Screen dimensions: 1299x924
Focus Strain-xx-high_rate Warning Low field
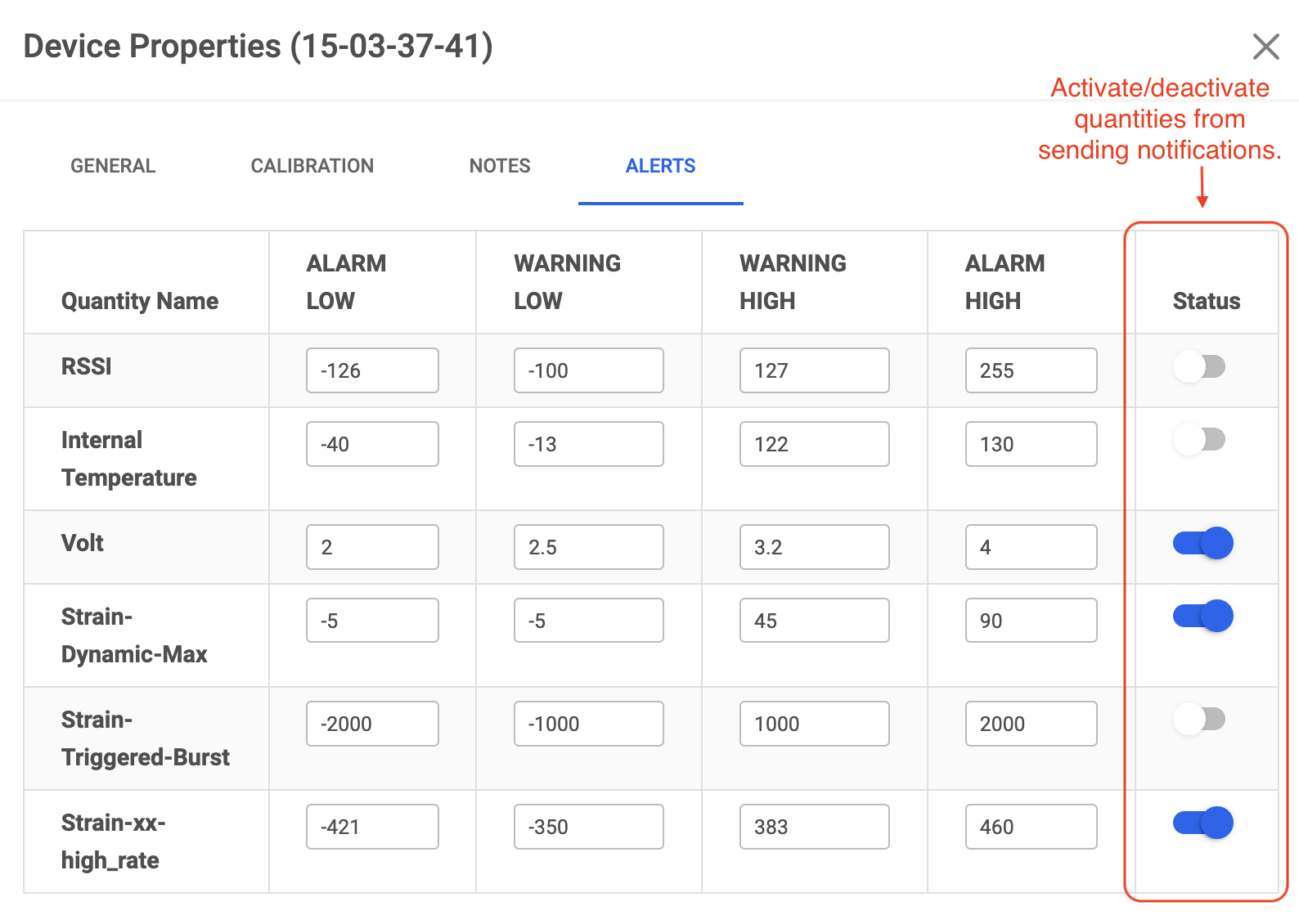[x=588, y=827]
